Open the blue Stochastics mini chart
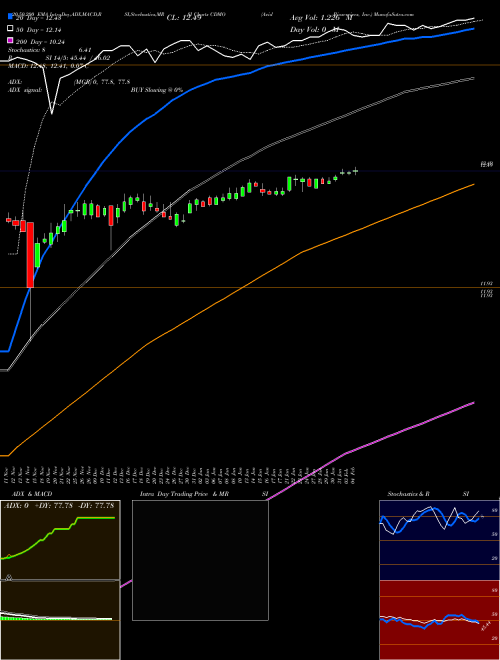500x660 pixels. click(439, 540)
